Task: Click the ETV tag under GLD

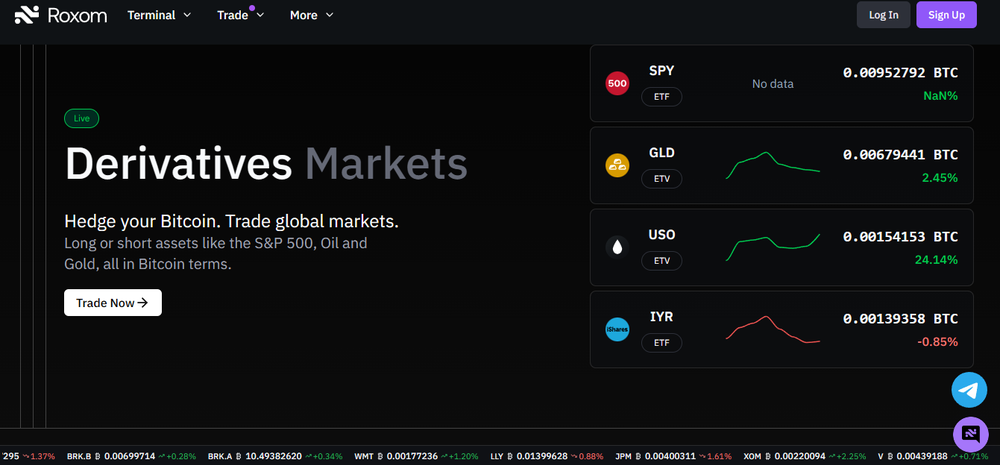Action: [661, 179]
